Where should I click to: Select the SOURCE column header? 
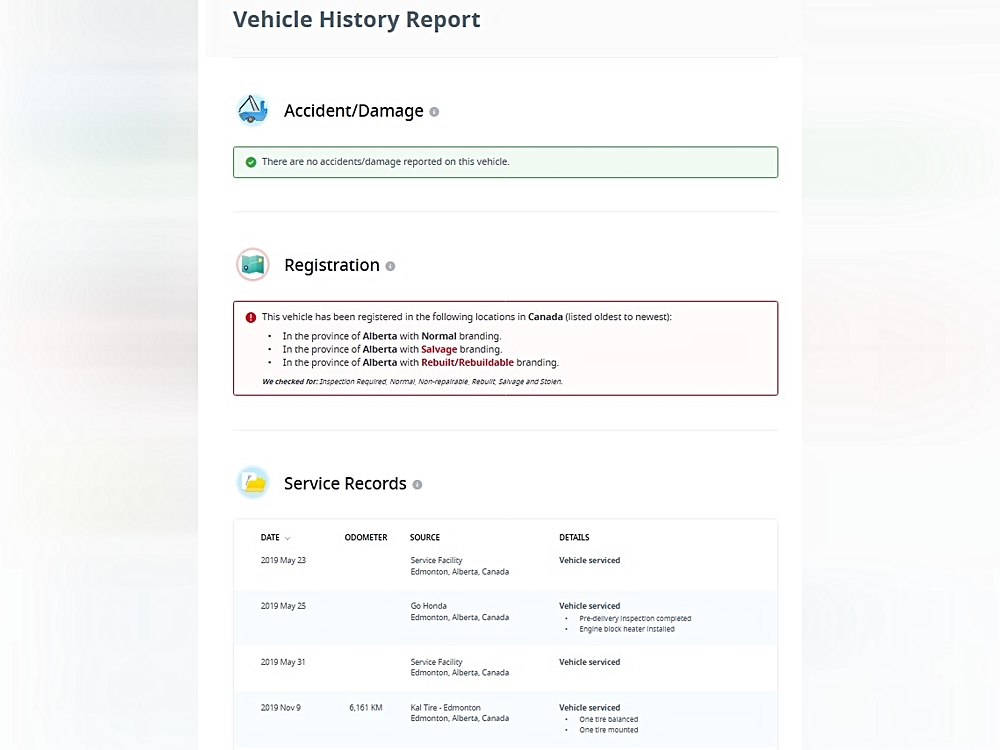point(425,538)
